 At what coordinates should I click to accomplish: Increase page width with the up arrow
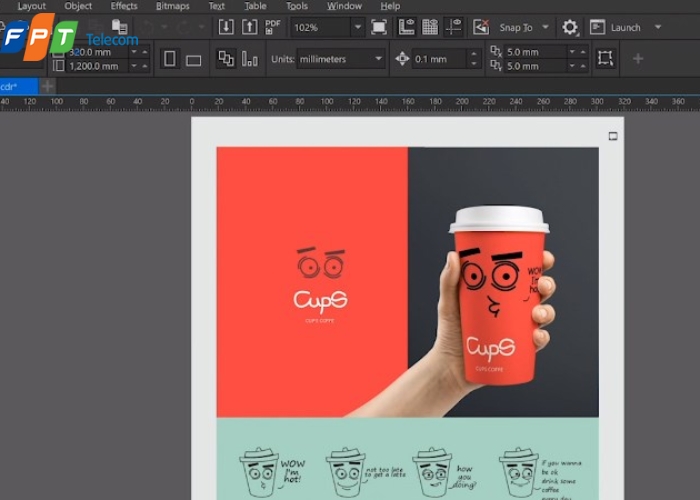pyautogui.click(x=144, y=52)
